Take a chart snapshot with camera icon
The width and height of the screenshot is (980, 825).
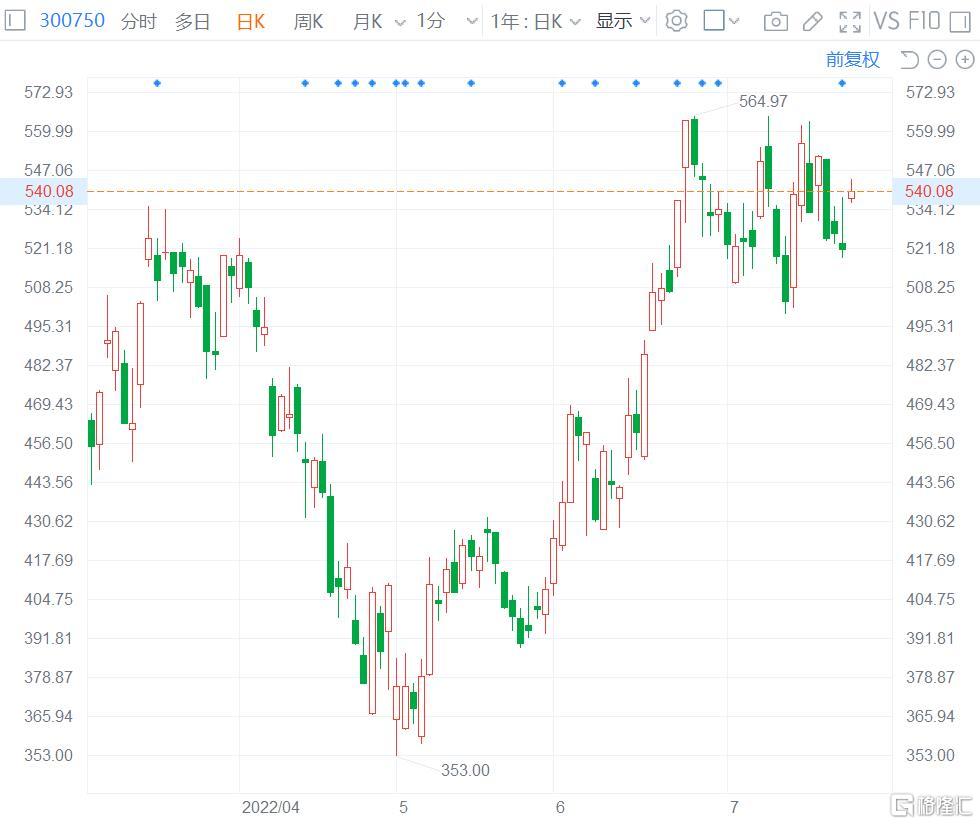pos(775,21)
